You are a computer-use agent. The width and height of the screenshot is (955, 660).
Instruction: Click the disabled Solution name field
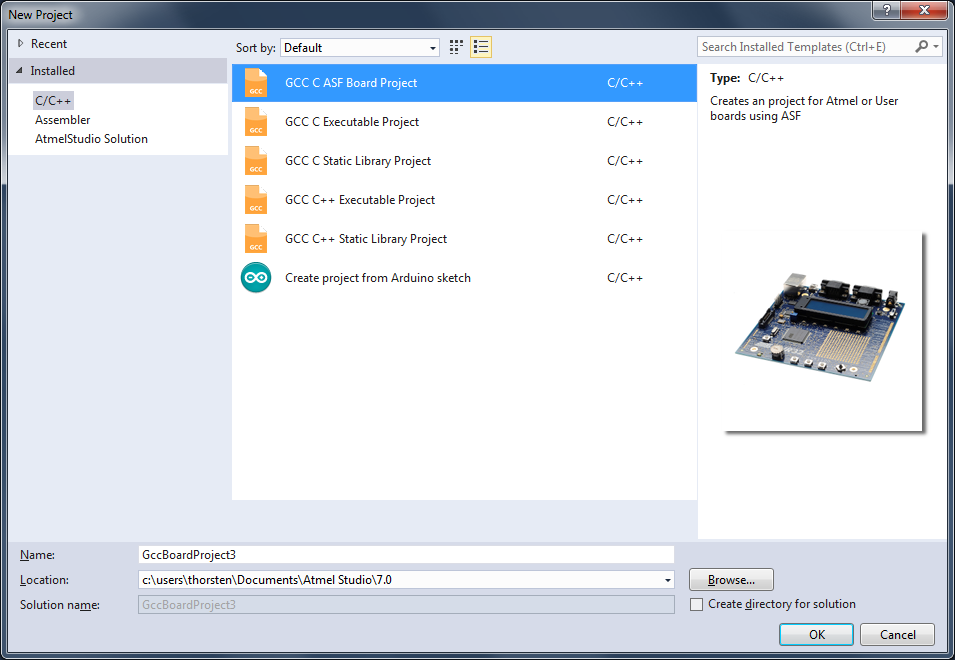[x=406, y=605]
